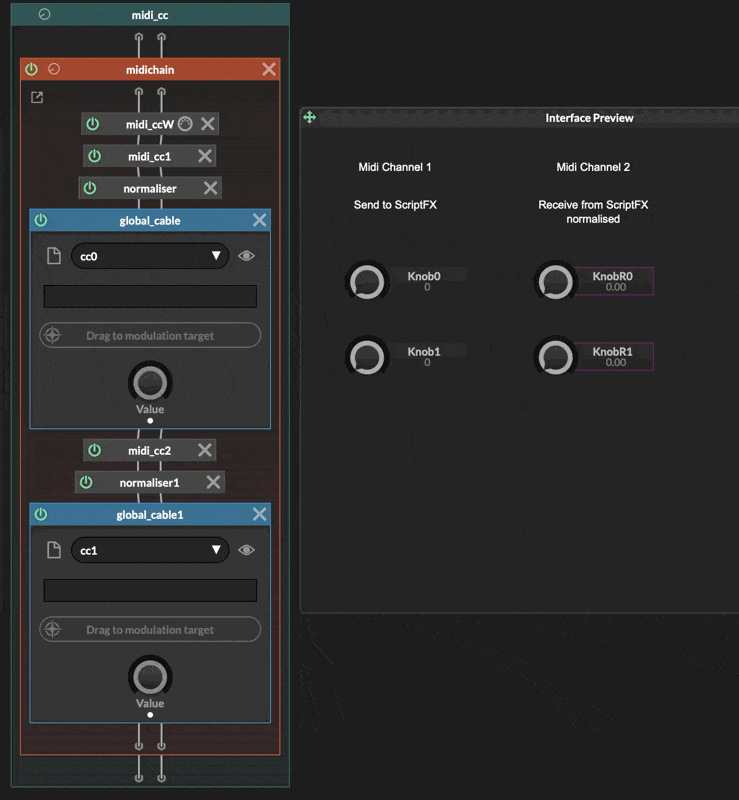Click the Knob0 knob in Interface Preview
739x800 pixels.
[x=367, y=281]
